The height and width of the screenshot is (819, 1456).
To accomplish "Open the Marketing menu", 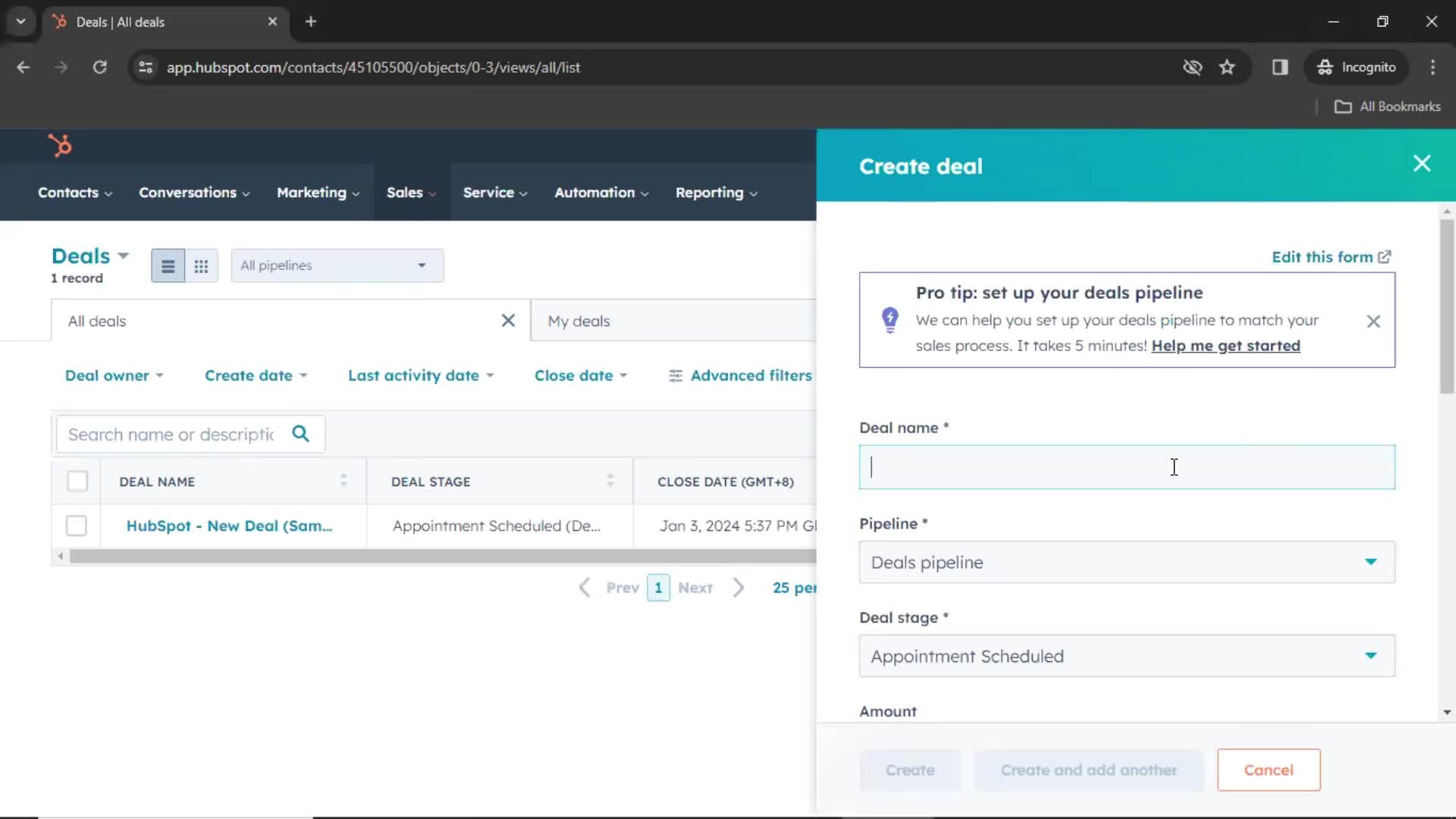I will (x=318, y=193).
